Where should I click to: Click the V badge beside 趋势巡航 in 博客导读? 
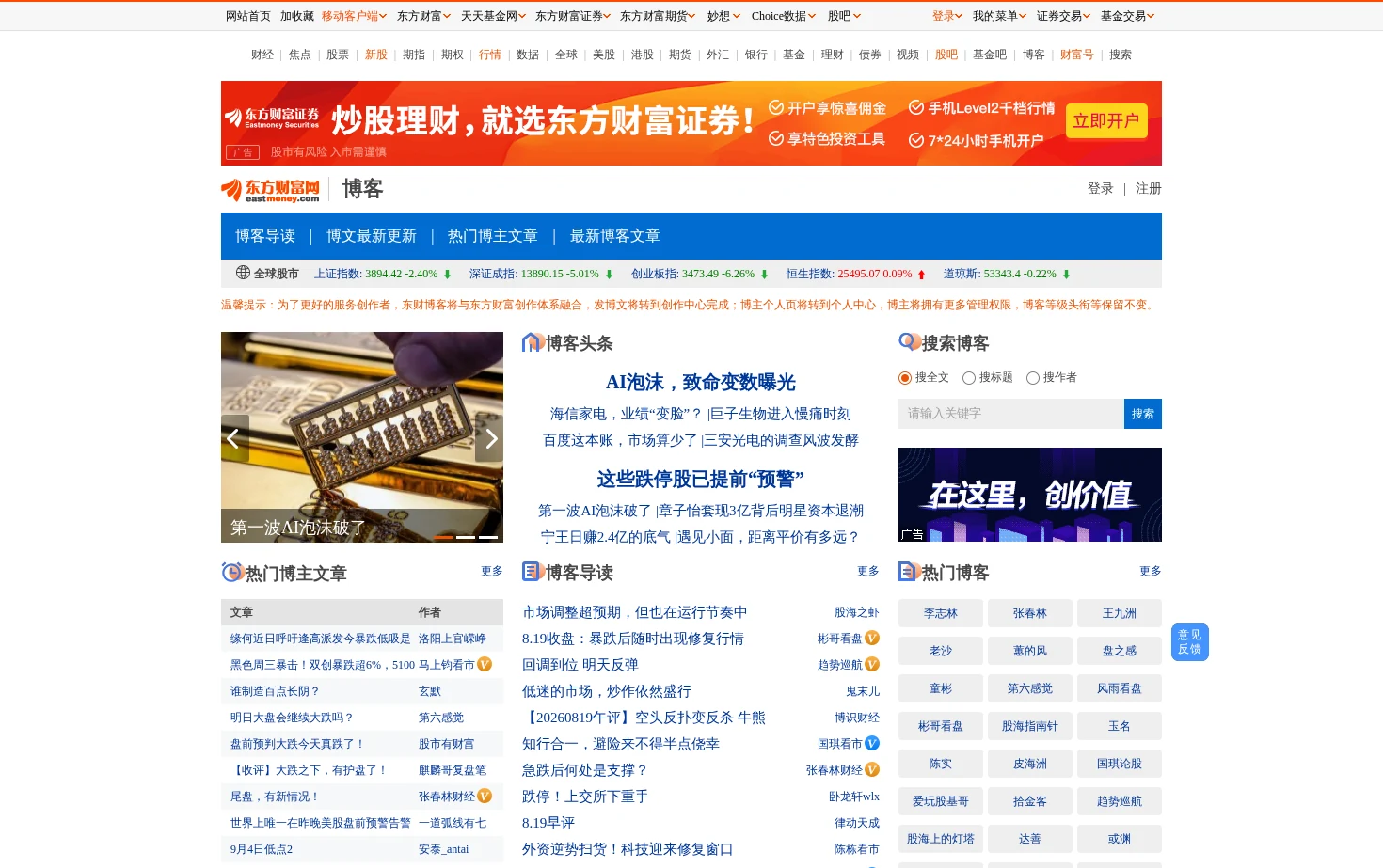pyautogui.click(x=872, y=664)
